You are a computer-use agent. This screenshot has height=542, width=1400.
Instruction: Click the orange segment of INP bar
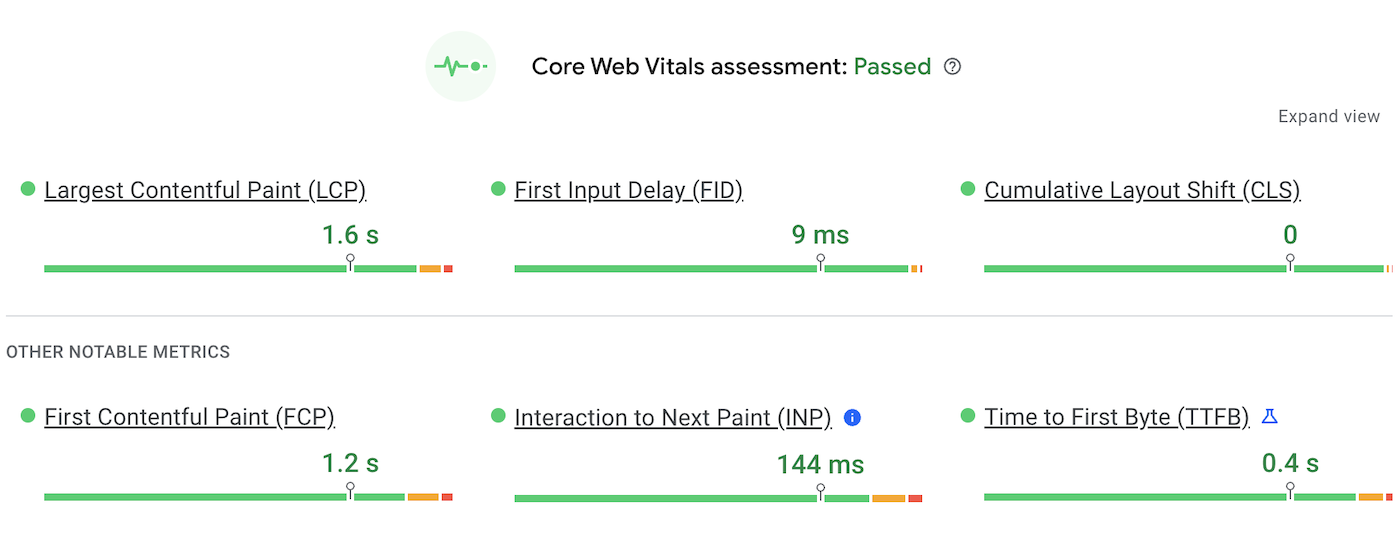coord(888,497)
